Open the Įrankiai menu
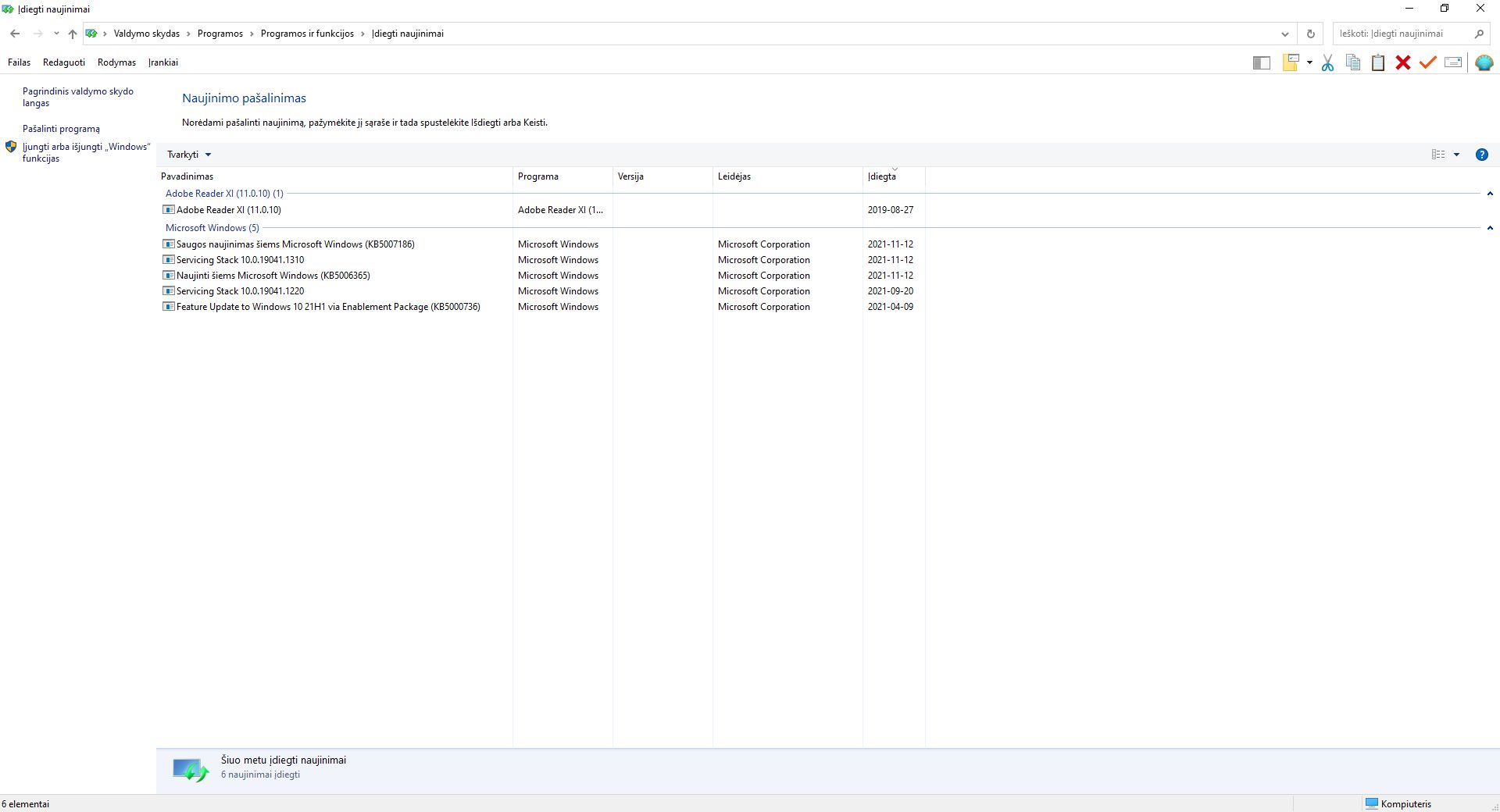The image size is (1500, 812). pyautogui.click(x=163, y=62)
